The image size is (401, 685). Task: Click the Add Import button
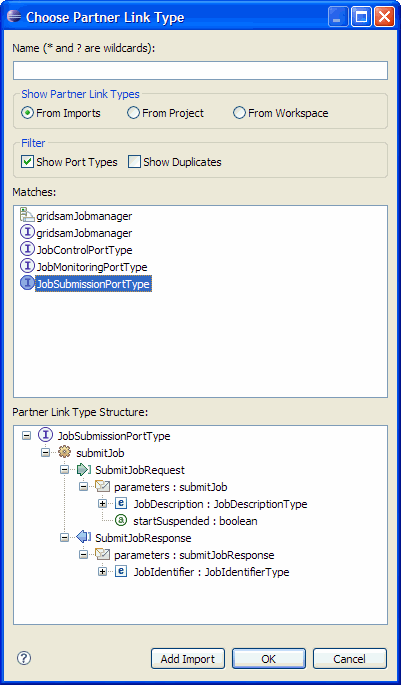point(188,658)
